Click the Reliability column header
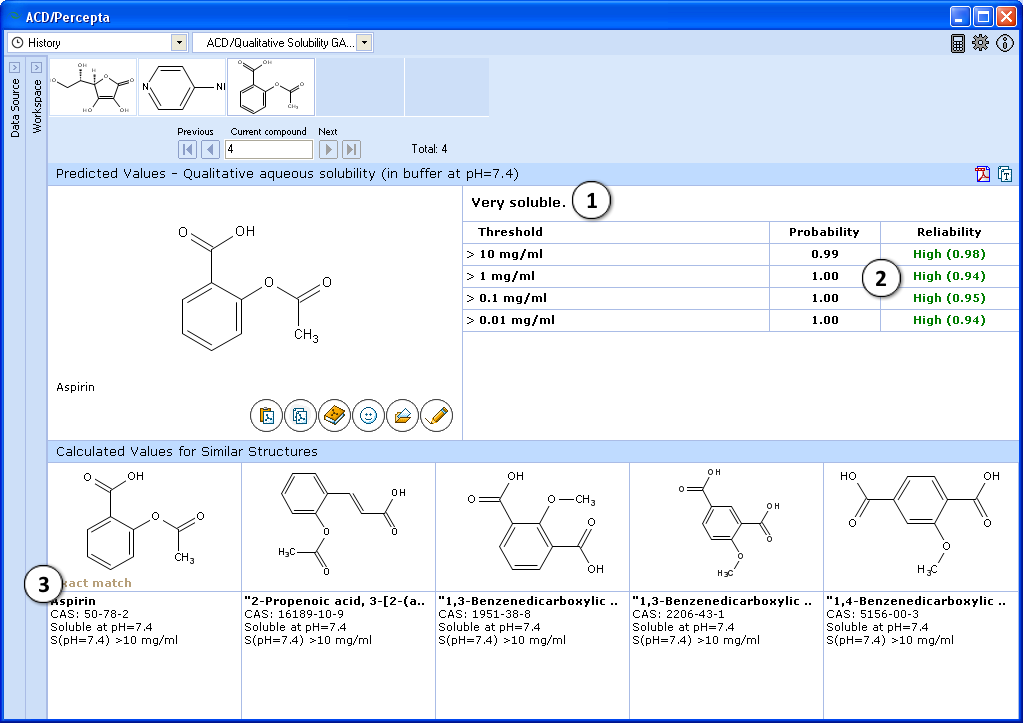Screen dimensions: 1023x723 coord(949,232)
